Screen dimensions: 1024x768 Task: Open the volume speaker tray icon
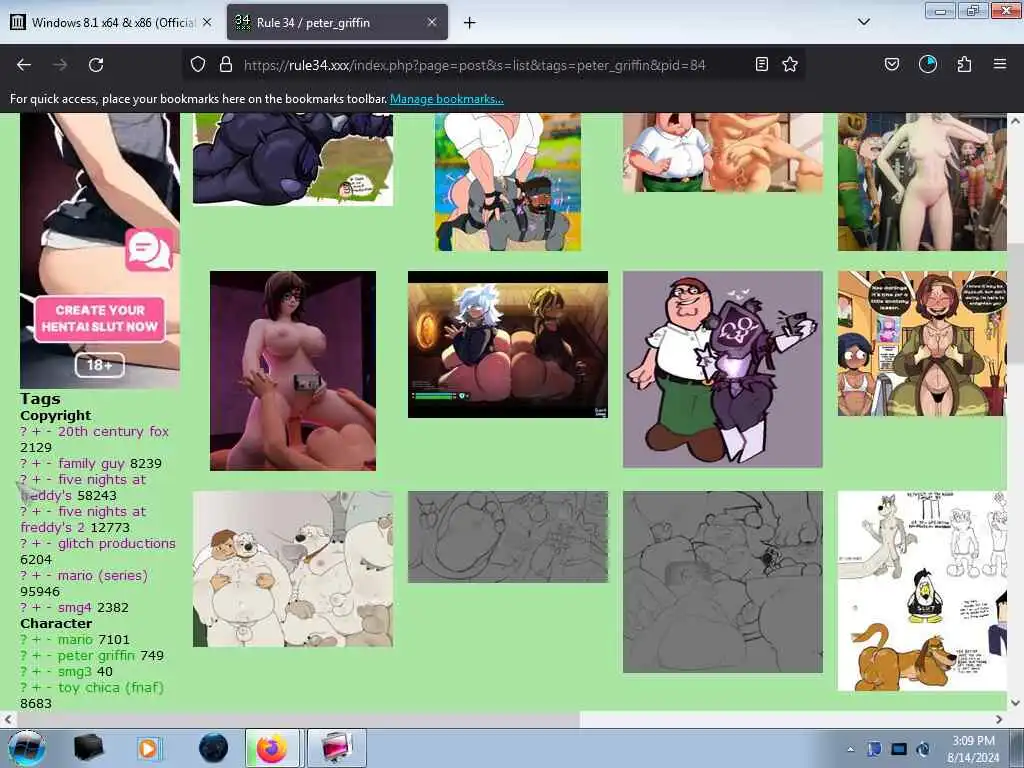tap(923, 749)
